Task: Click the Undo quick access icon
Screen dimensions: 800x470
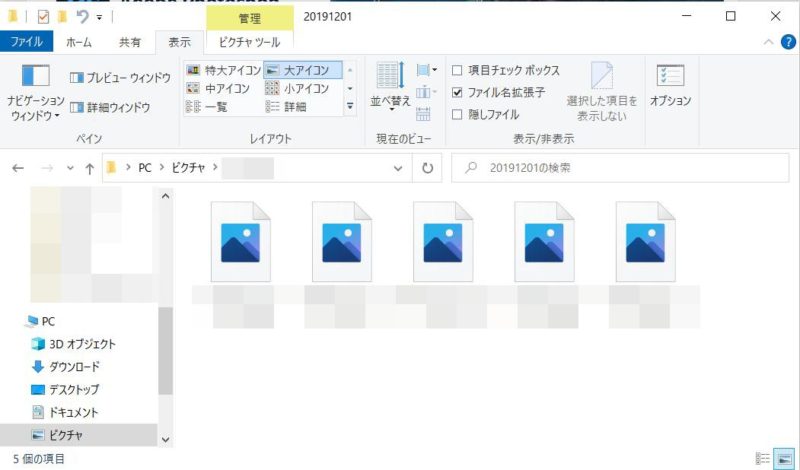Action: point(82,17)
